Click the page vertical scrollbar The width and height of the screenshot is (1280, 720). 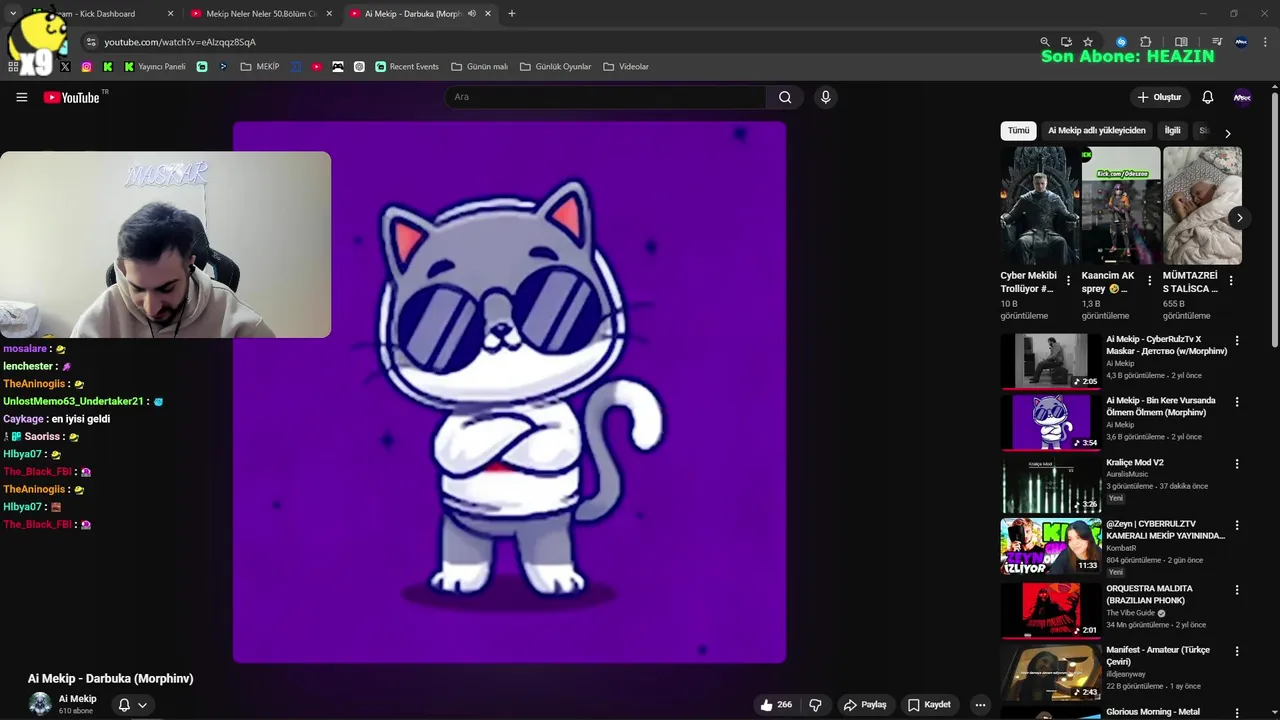click(x=1274, y=220)
